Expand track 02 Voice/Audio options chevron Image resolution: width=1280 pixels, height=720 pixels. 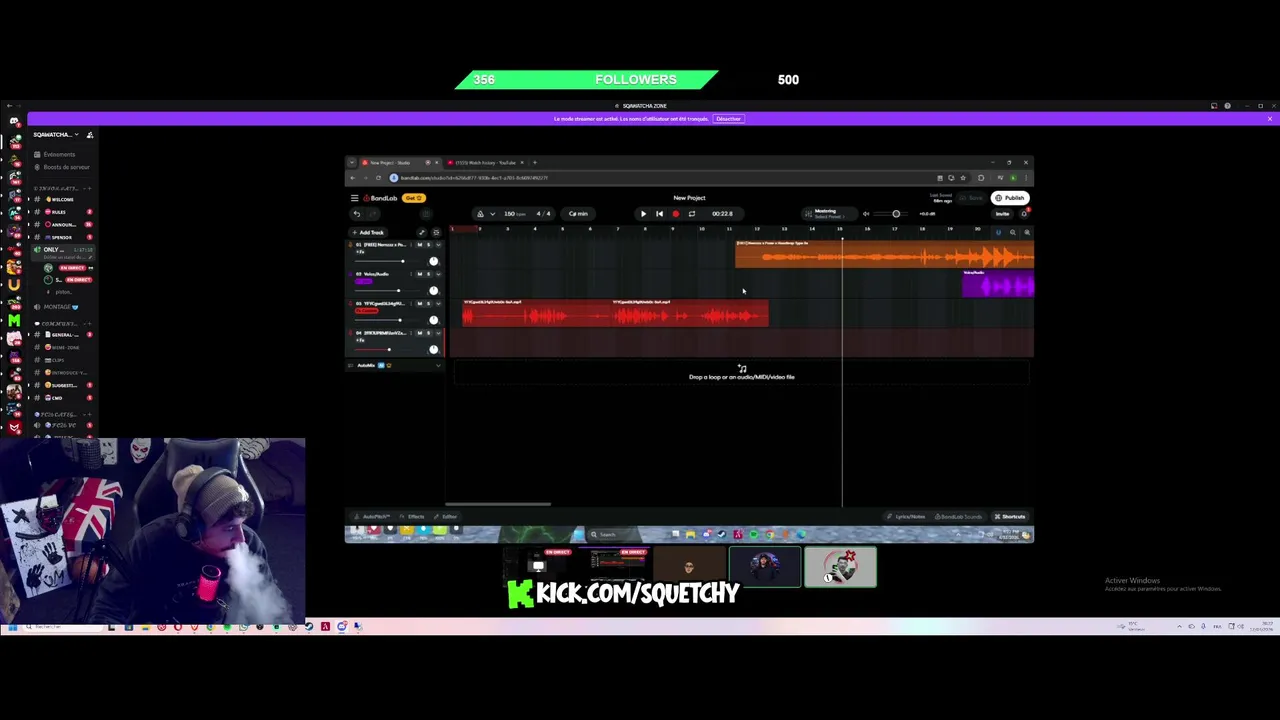pos(438,274)
